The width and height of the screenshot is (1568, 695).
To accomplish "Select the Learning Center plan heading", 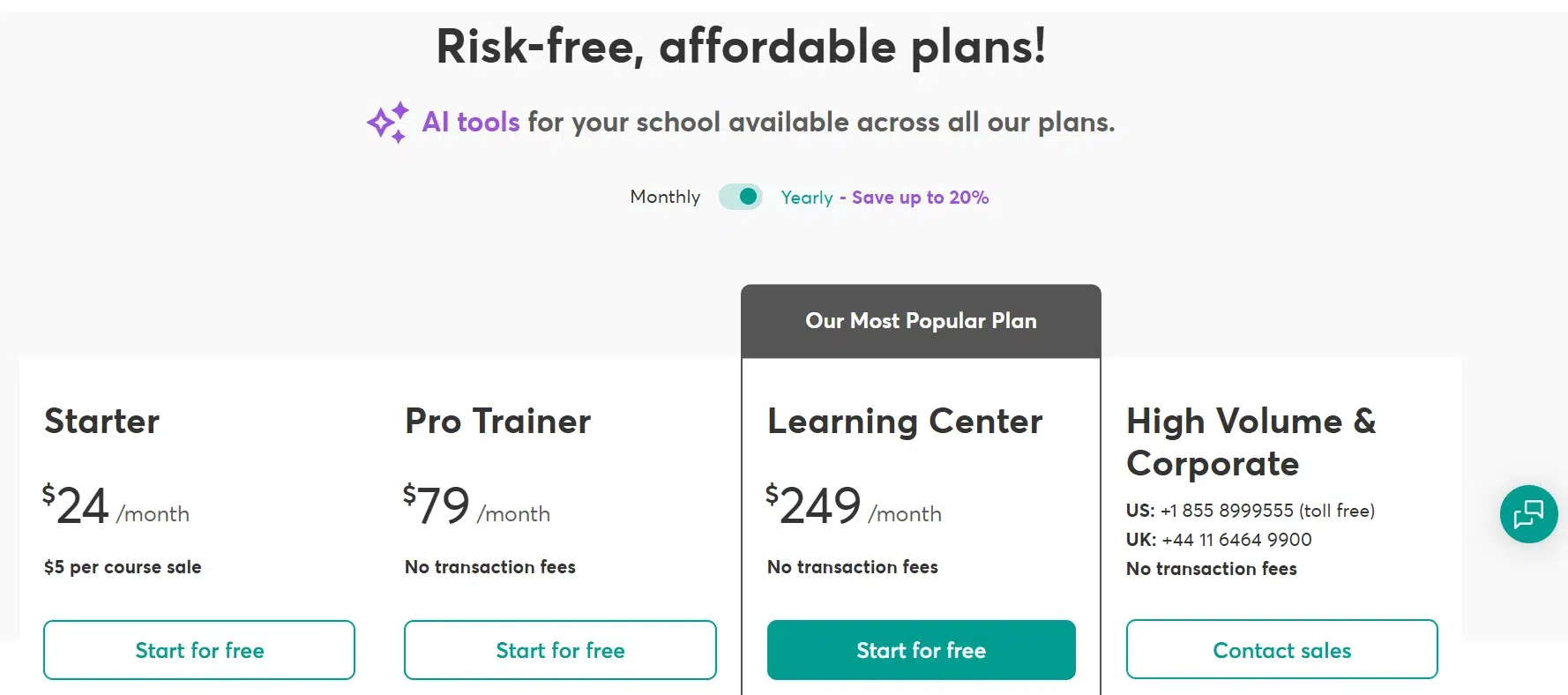I will pyautogui.click(x=905, y=422).
